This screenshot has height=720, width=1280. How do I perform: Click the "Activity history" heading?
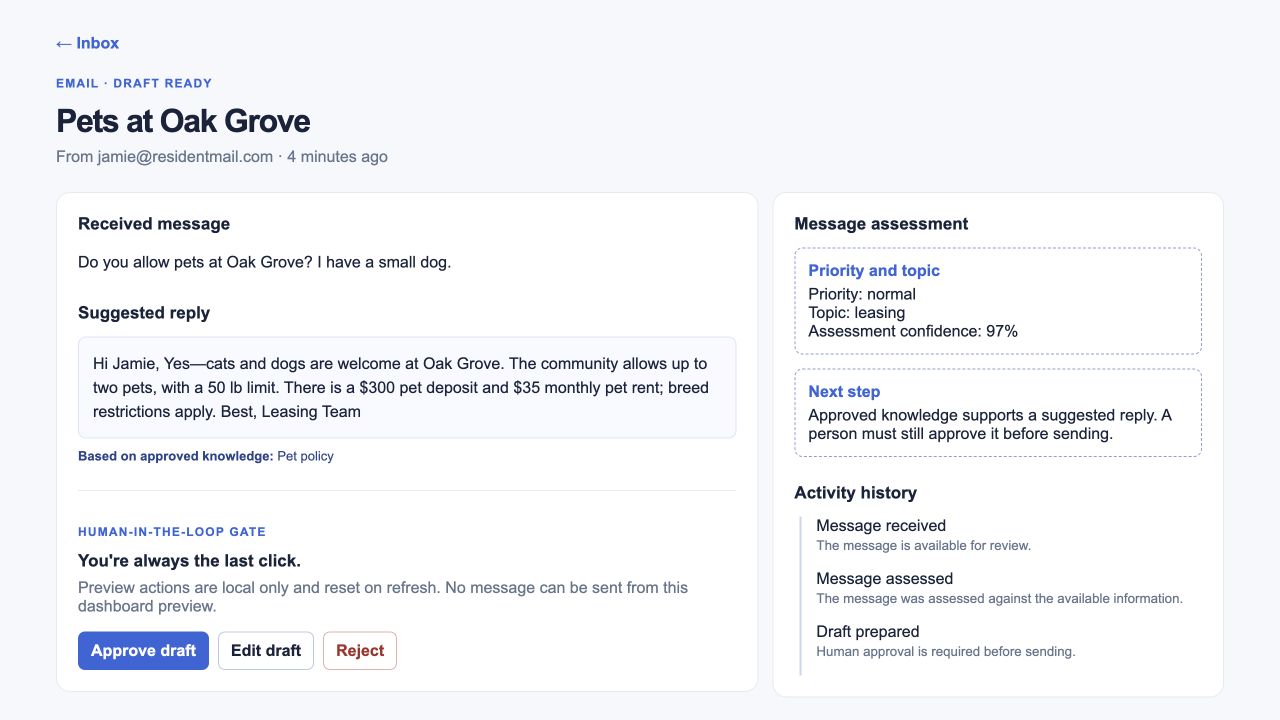pyautogui.click(x=855, y=493)
